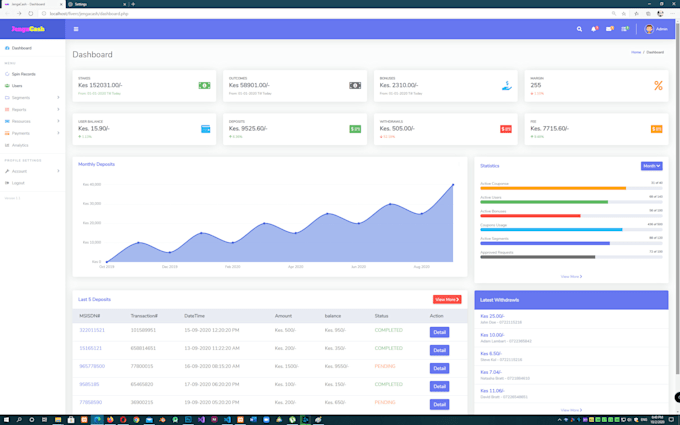The height and width of the screenshot is (425, 680).
Task: Click the Amount column header
Action: coord(283,316)
